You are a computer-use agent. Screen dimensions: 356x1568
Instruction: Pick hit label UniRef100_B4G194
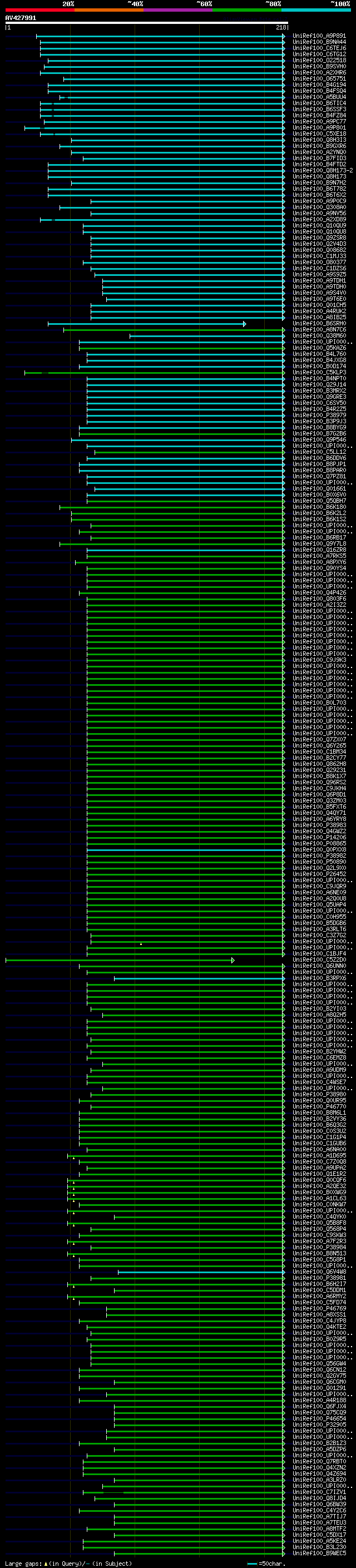click(x=319, y=85)
